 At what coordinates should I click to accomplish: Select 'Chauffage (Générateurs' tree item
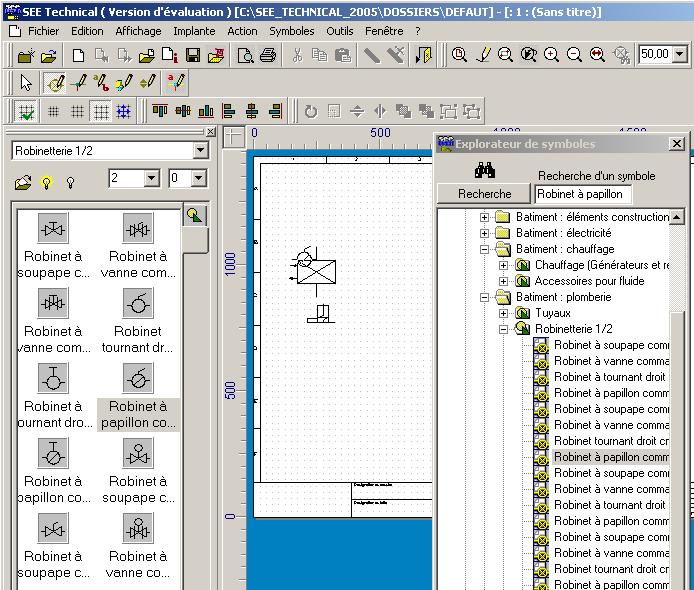click(x=601, y=265)
